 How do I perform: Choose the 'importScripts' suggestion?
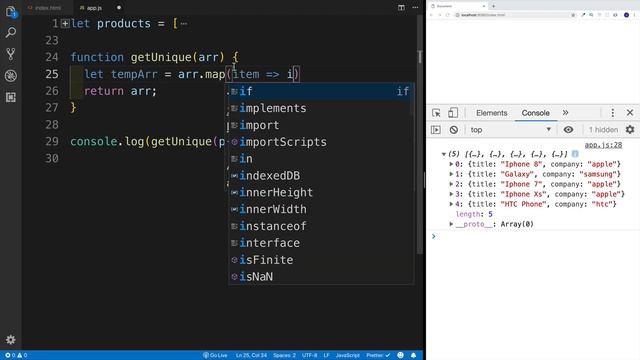point(321,142)
